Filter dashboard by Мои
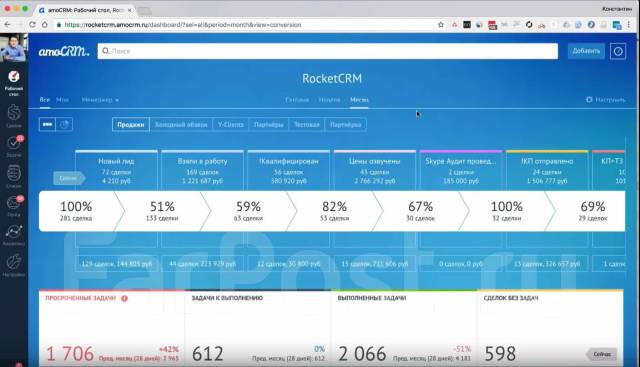Viewport: 640px width, 367px height. [62, 100]
